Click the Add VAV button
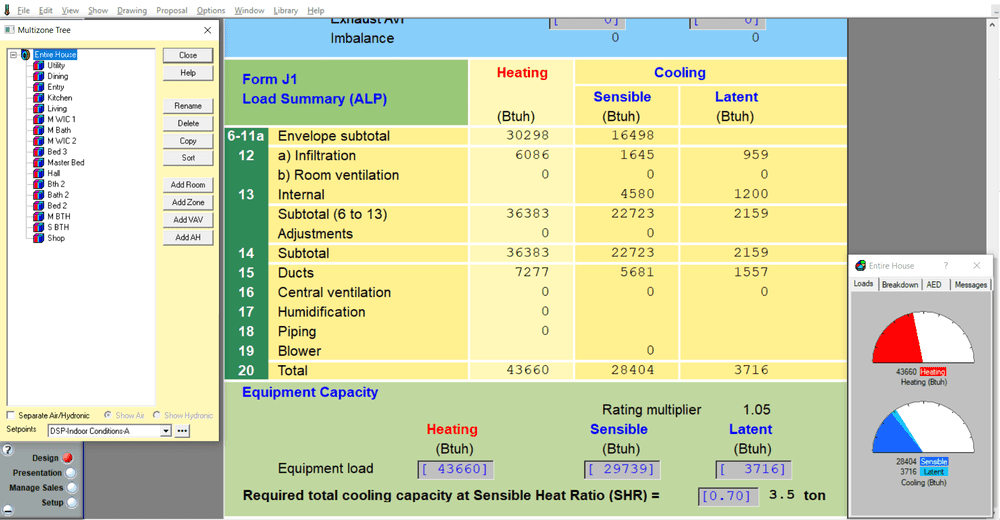 [188, 219]
